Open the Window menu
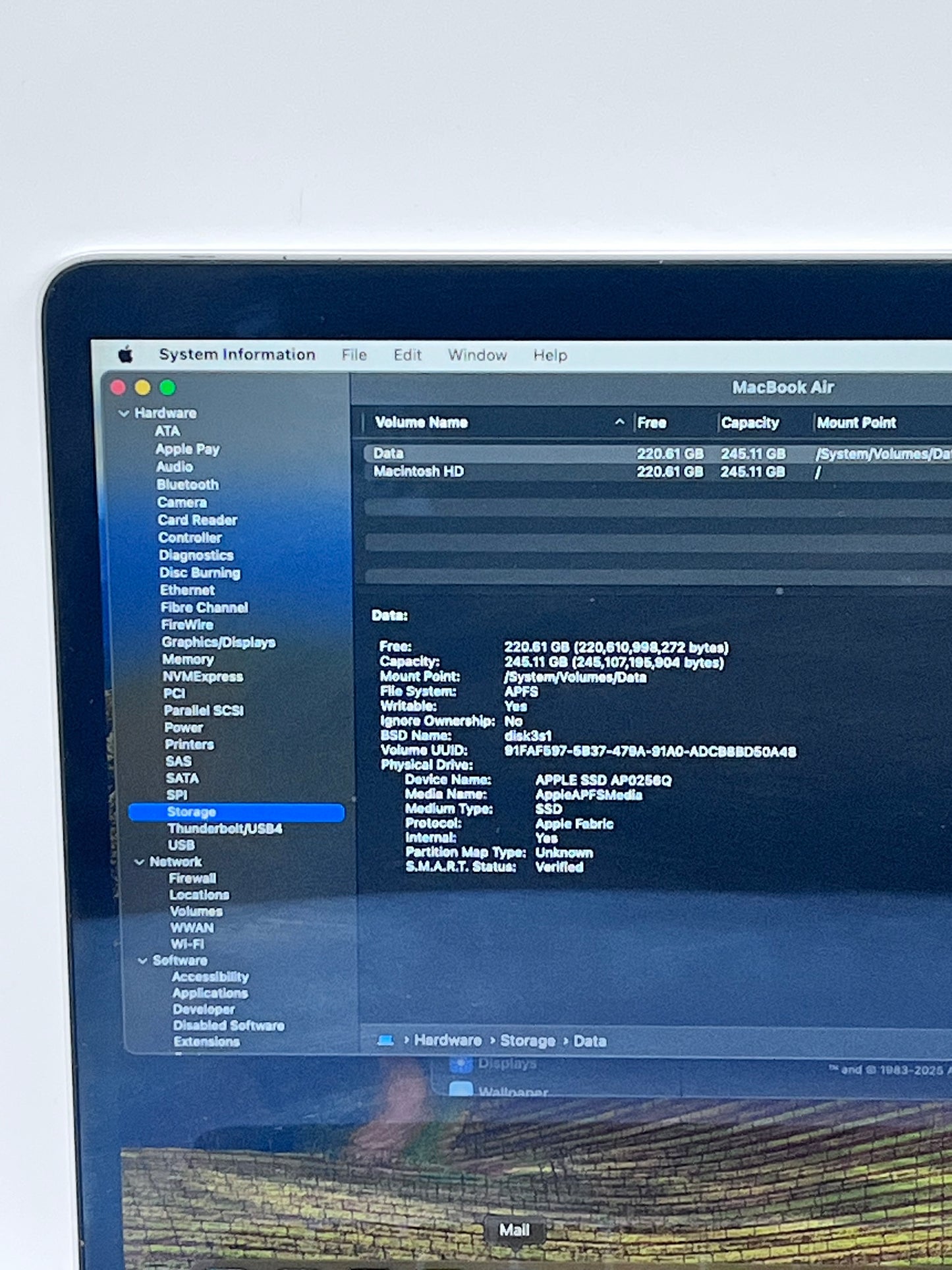This screenshot has height=1270, width=952. click(477, 355)
